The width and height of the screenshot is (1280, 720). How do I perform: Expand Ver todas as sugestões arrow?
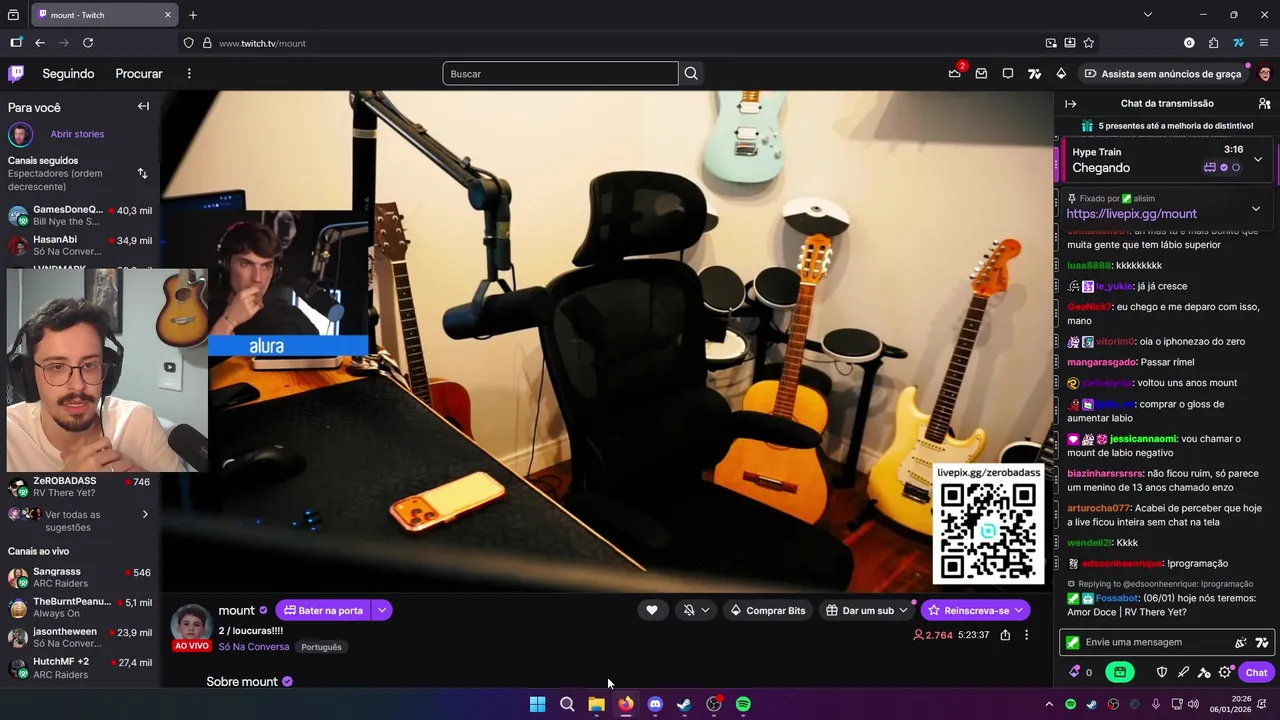point(144,515)
